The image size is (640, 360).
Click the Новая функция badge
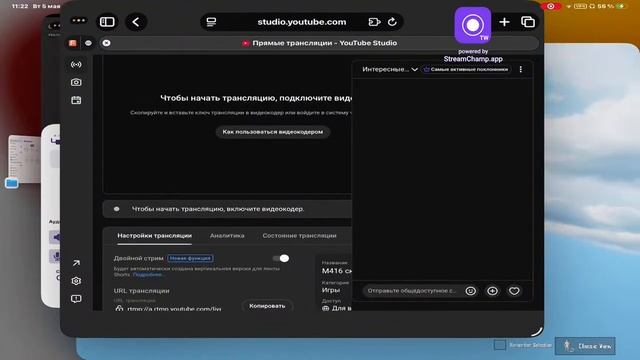[x=190, y=258]
